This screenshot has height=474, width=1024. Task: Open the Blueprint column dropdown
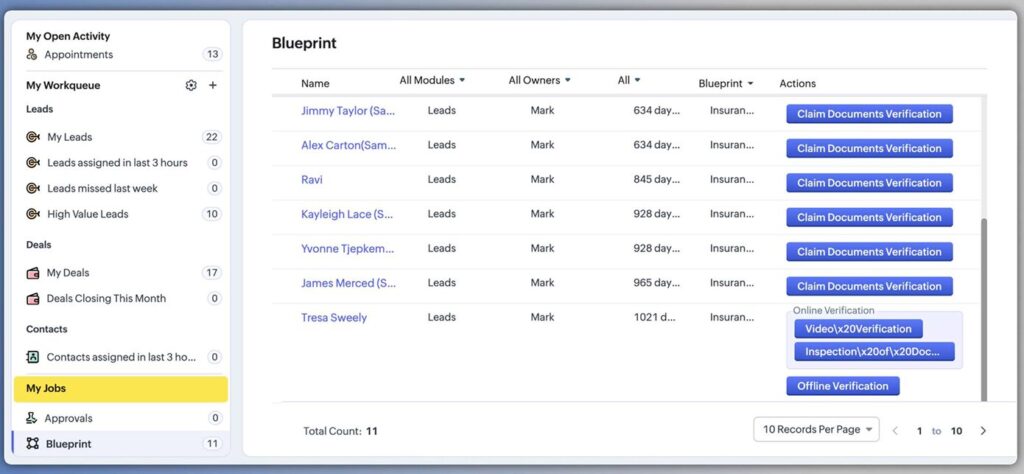coord(726,84)
